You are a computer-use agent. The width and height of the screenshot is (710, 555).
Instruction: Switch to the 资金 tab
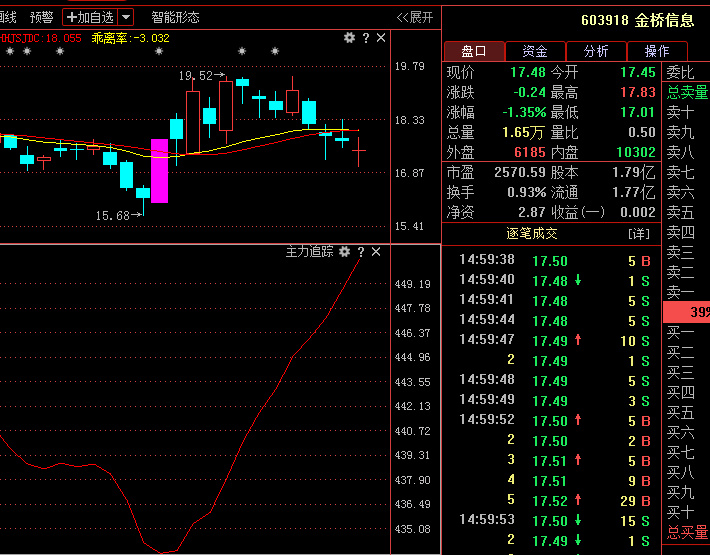(x=535, y=51)
